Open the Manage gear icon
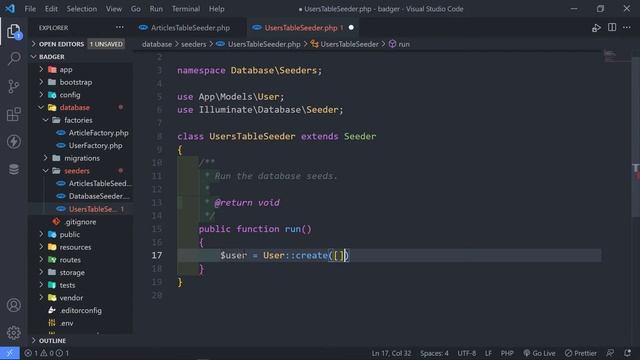This screenshot has width=640, height=360. click(x=14, y=333)
